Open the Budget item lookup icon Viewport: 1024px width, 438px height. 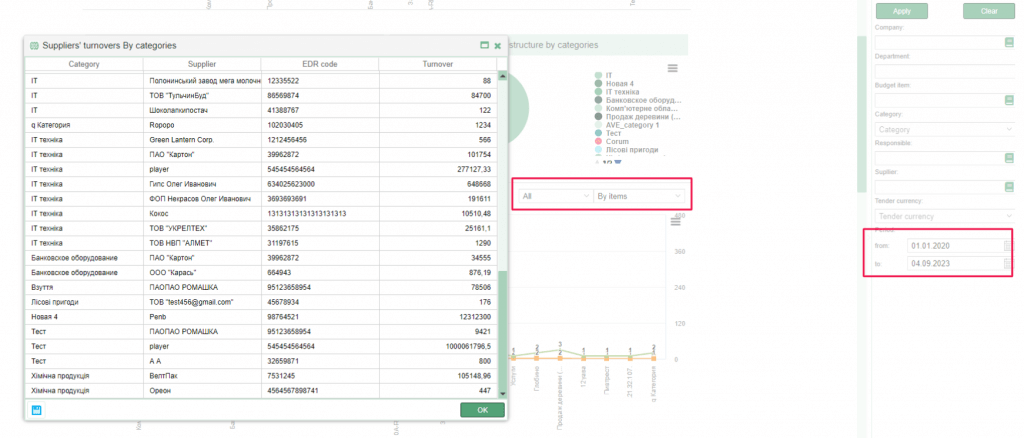[x=1009, y=100]
